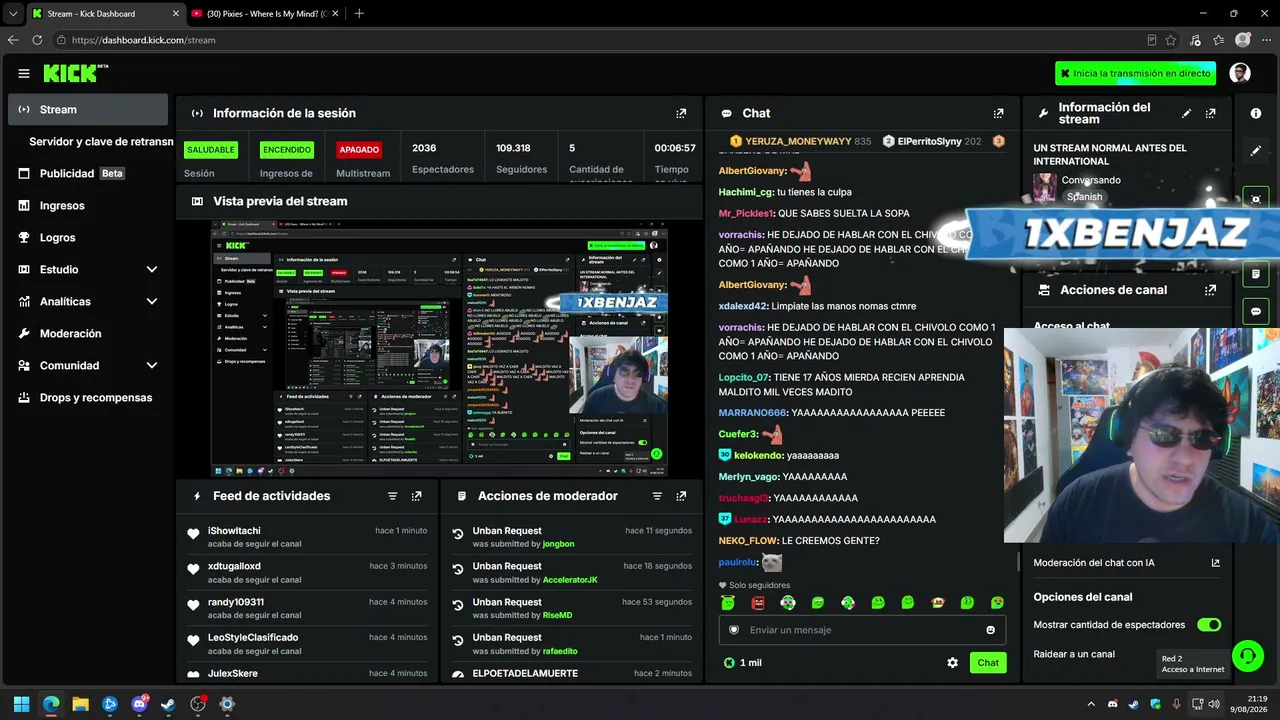Open AcceleratorJK's profile link
Viewport: 1280px width, 720px height.
pos(570,580)
